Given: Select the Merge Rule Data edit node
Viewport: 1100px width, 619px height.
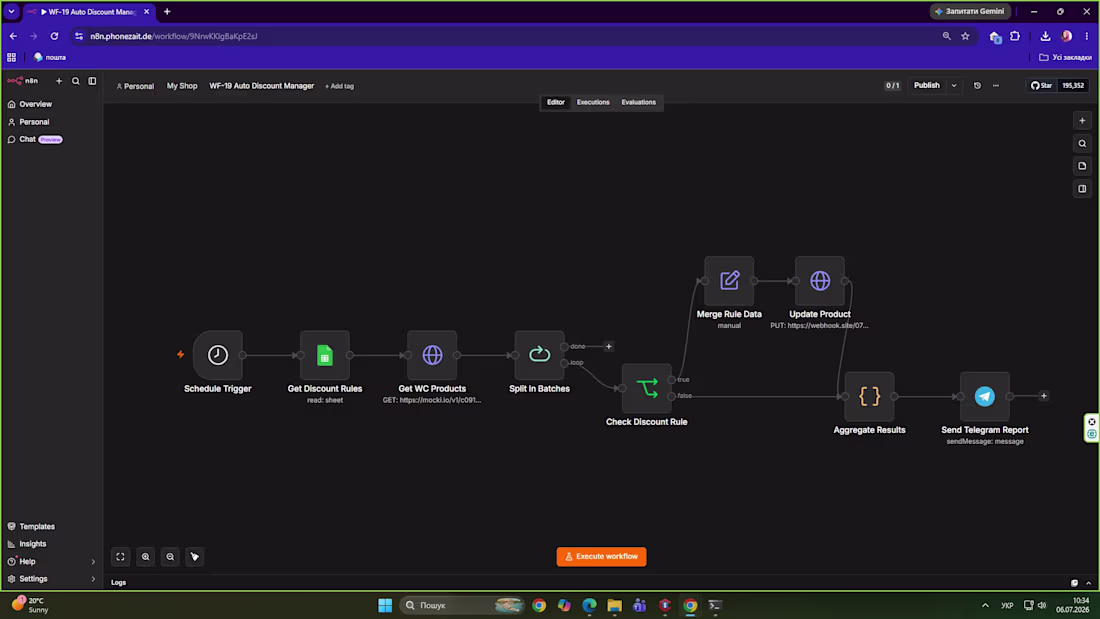Looking at the screenshot, I should click(729, 281).
